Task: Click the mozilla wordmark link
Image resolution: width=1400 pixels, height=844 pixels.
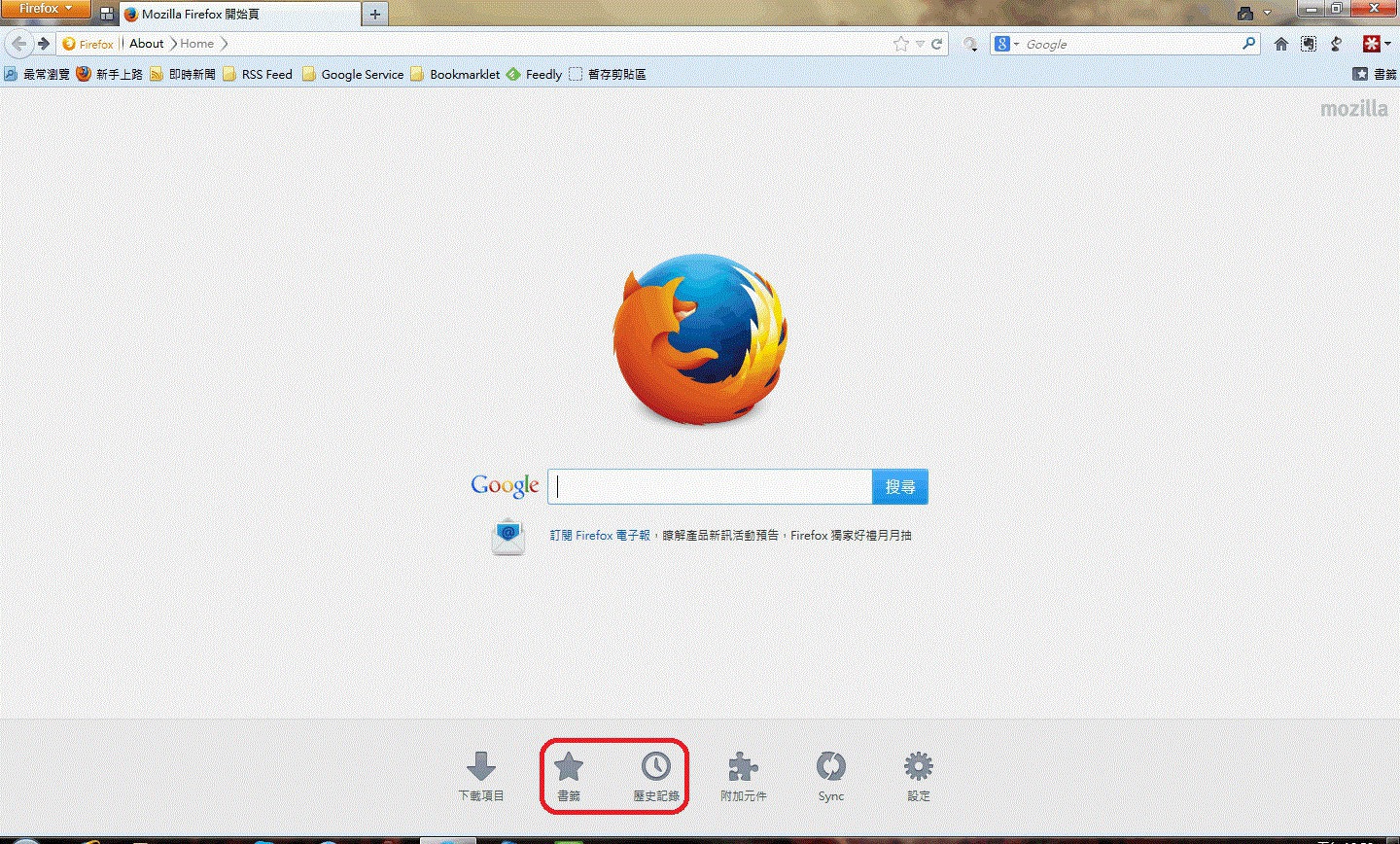Action: click(1353, 109)
